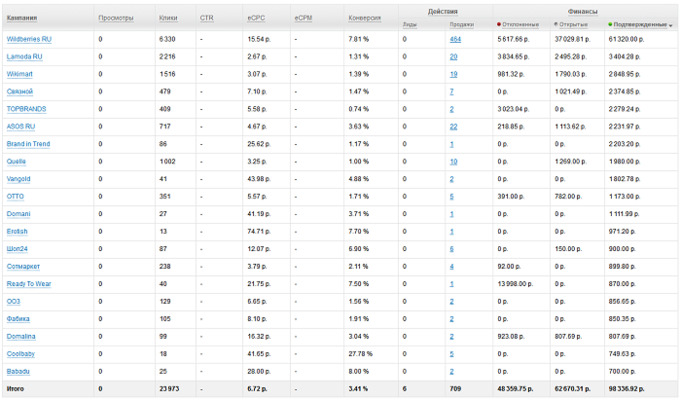The width and height of the screenshot is (681, 400).
Task: Sort by Лиды sub-column header
Action: pyautogui.click(x=410, y=25)
